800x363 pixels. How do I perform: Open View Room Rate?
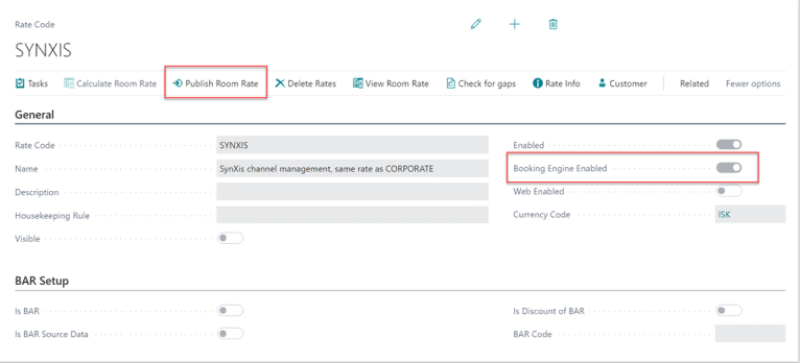(x=391, y=84)
